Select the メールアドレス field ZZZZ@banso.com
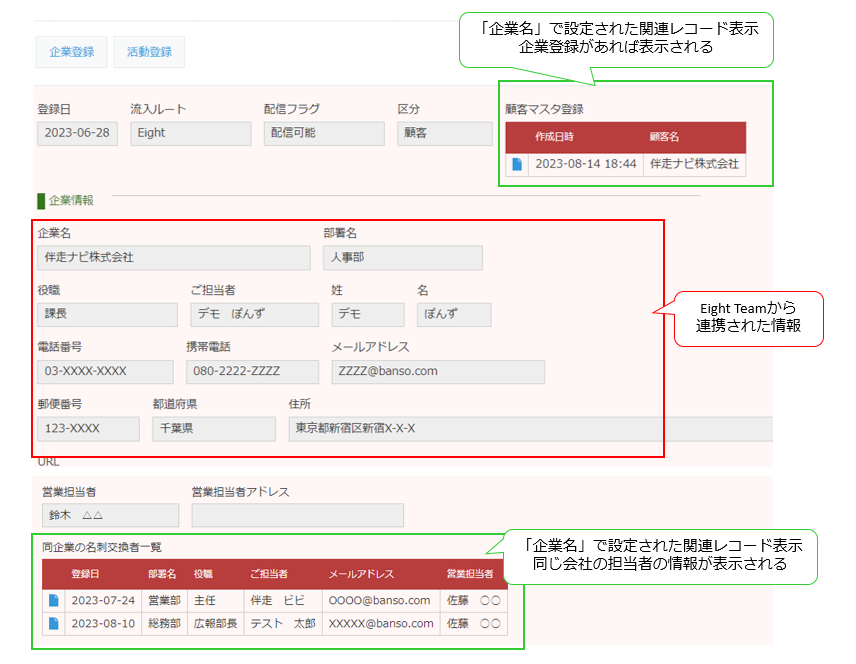 point(438,372)
